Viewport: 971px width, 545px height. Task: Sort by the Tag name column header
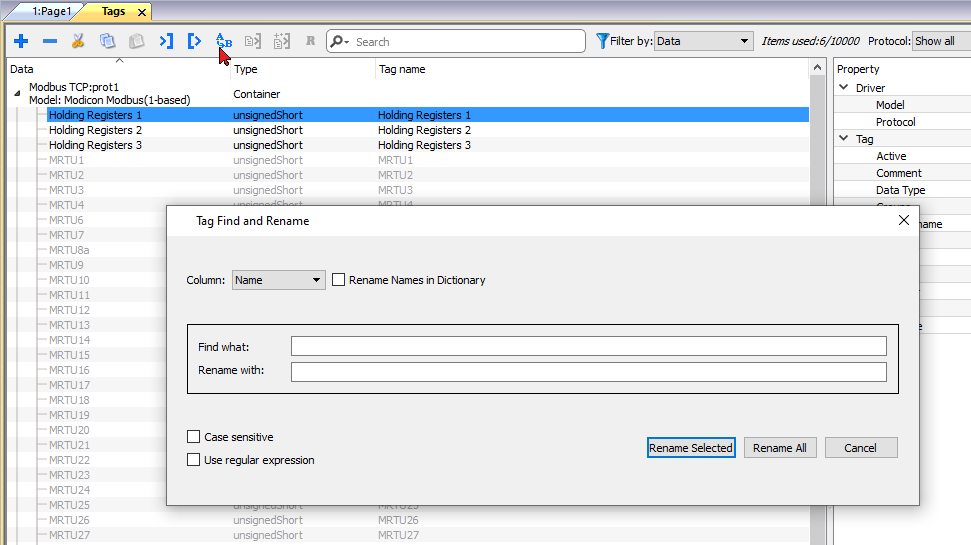[591, 69]
